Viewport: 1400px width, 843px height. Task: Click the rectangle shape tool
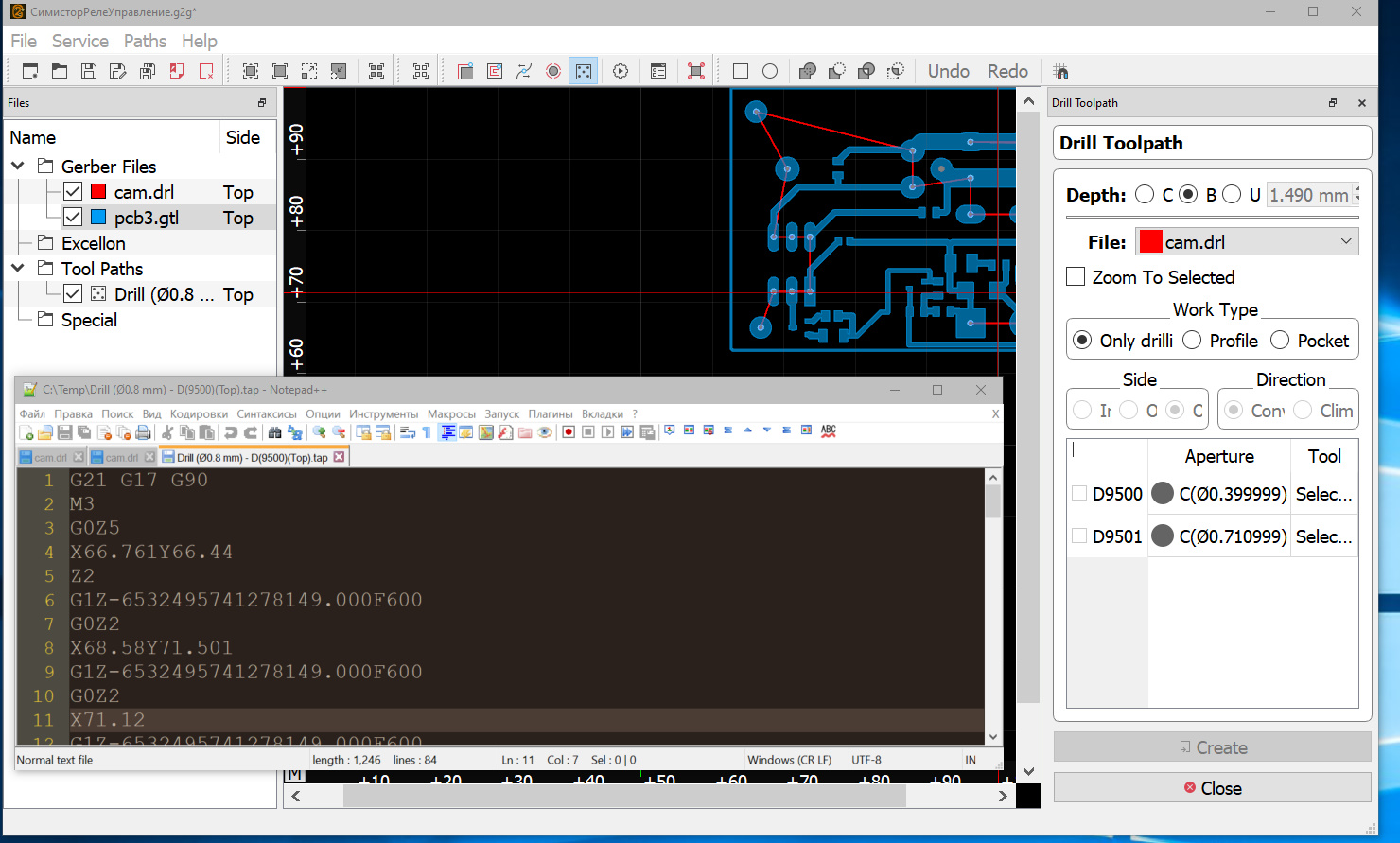(x=741, y=72)
